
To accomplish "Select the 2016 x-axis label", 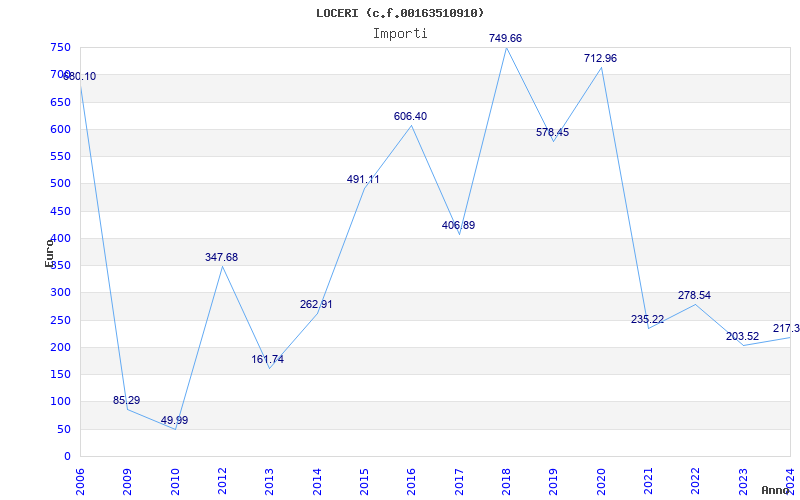I will (412, 482).
